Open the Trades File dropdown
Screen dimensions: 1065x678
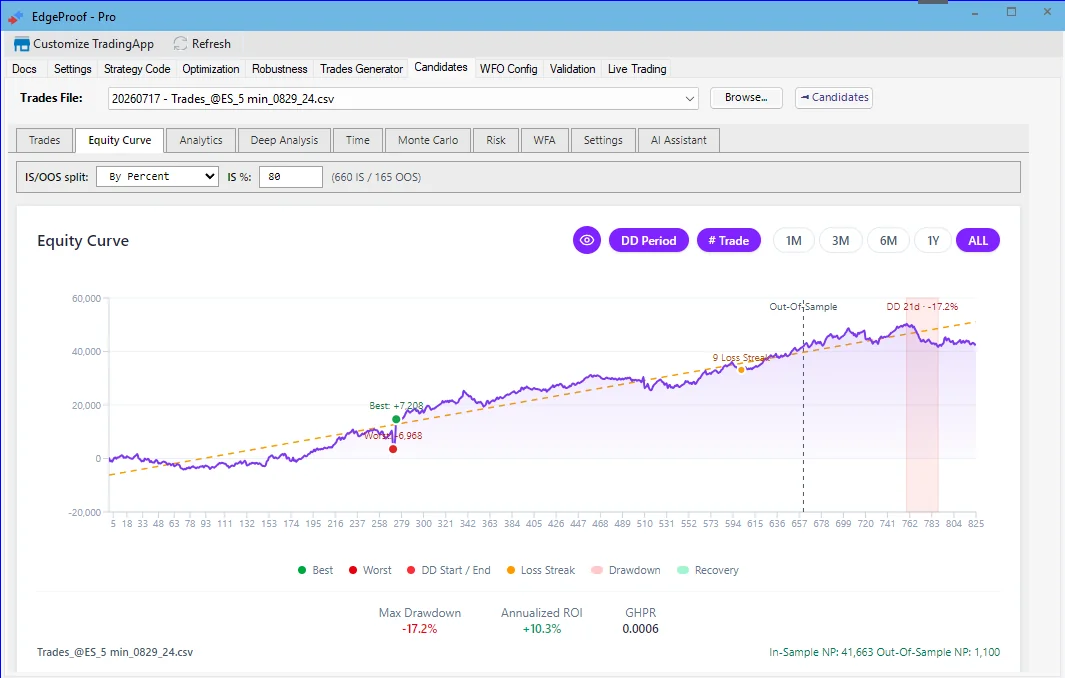pyautogui.click(x=403, y=99)
